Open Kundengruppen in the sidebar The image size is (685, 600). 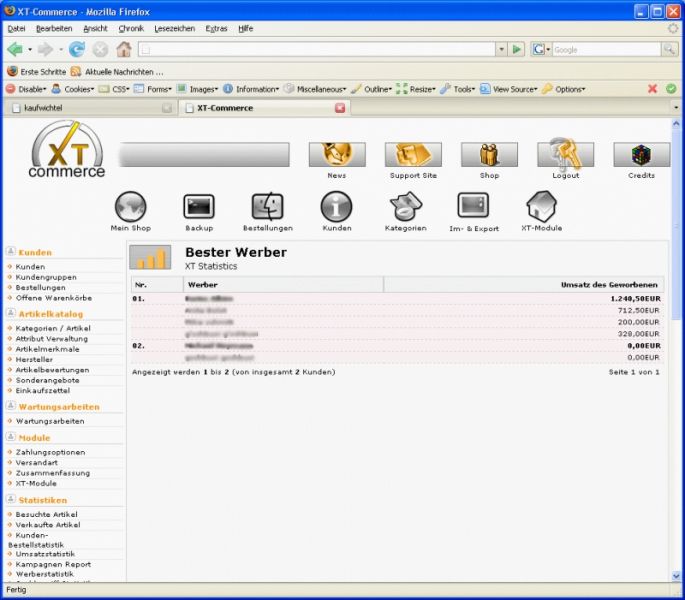point(46,277)
